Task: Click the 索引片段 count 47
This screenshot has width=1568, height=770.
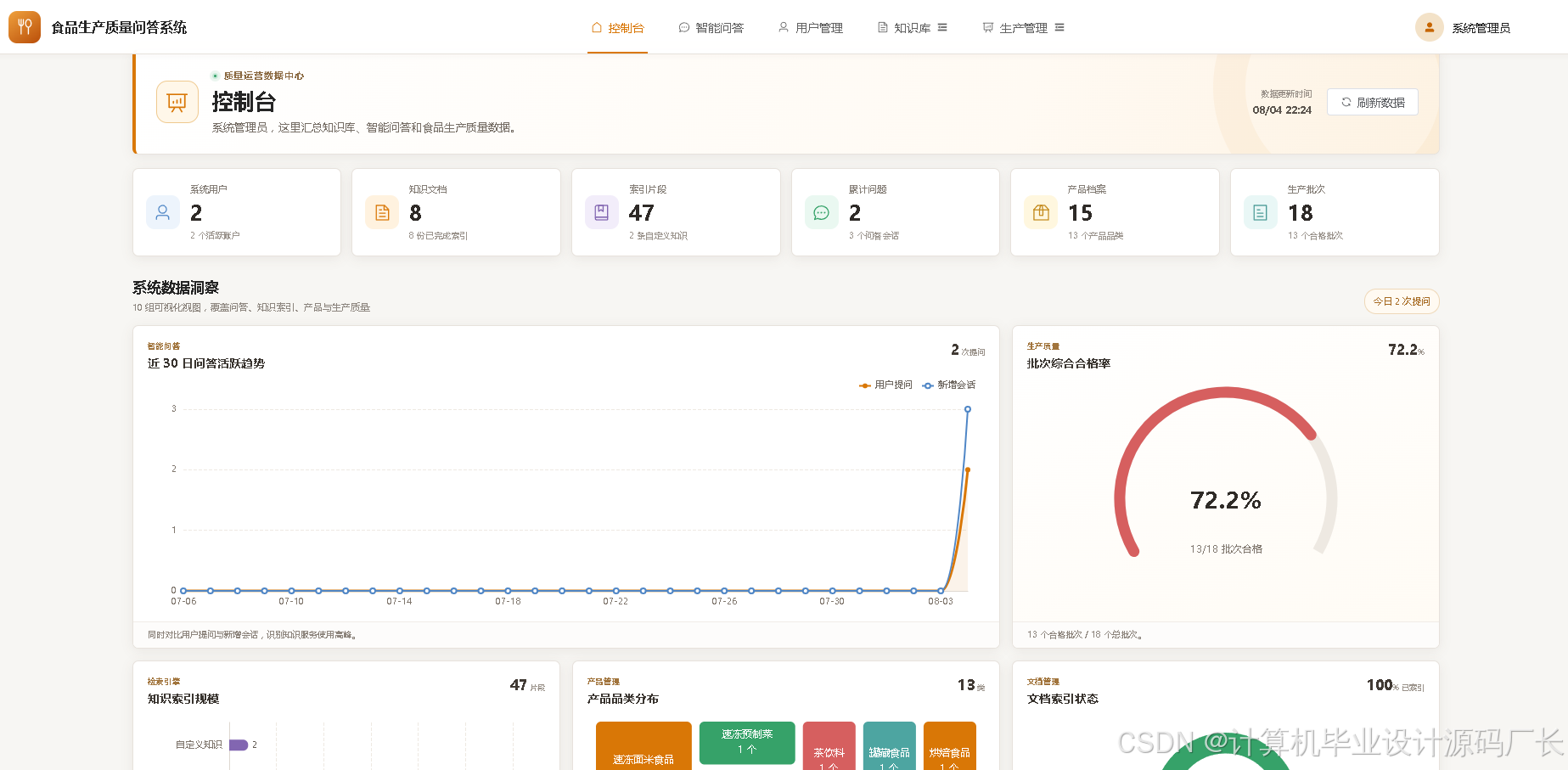Action: coord(642,212)
